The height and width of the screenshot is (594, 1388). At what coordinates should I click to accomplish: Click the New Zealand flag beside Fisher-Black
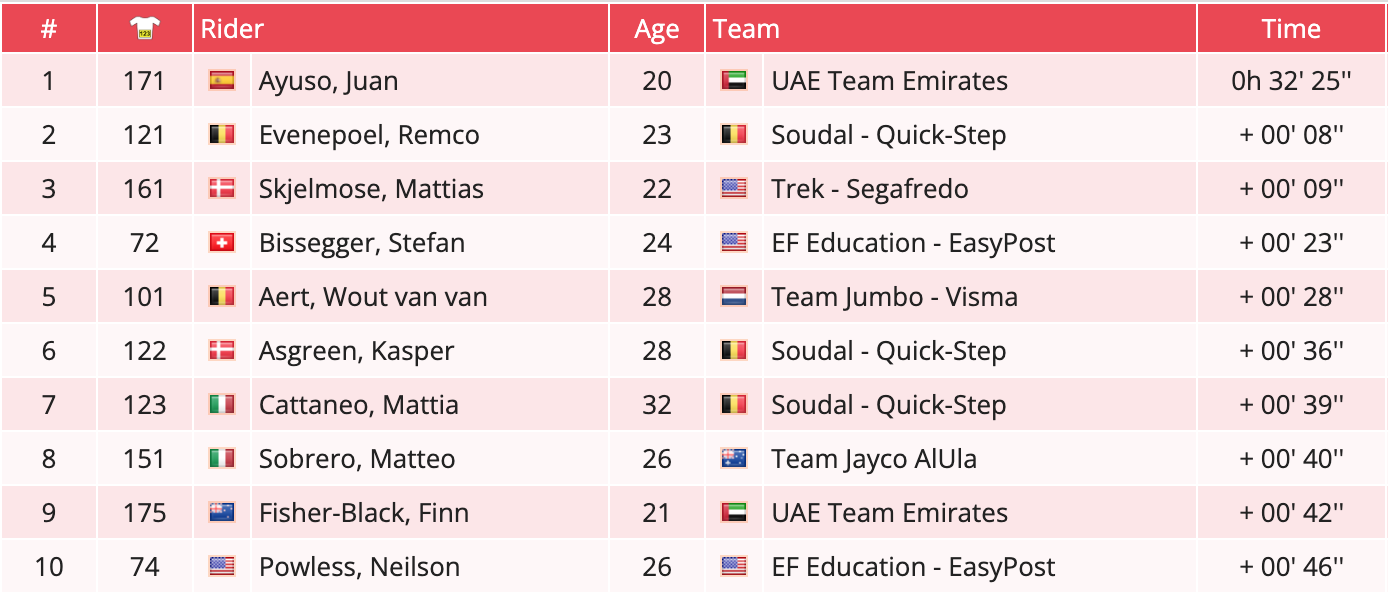click(x=221, y=513)
